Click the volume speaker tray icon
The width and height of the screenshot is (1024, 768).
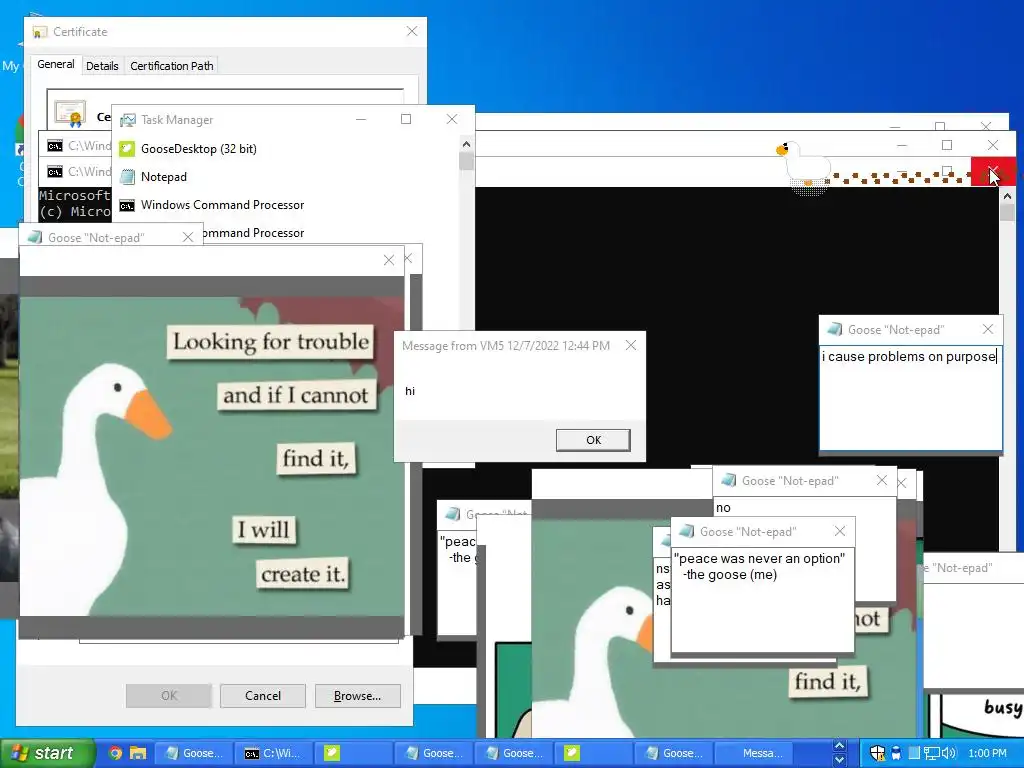pos(949,753)
